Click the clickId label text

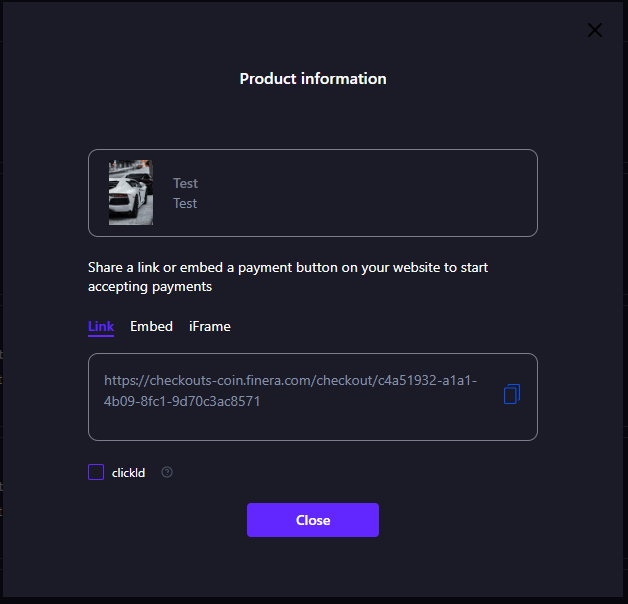click(128, 473)
